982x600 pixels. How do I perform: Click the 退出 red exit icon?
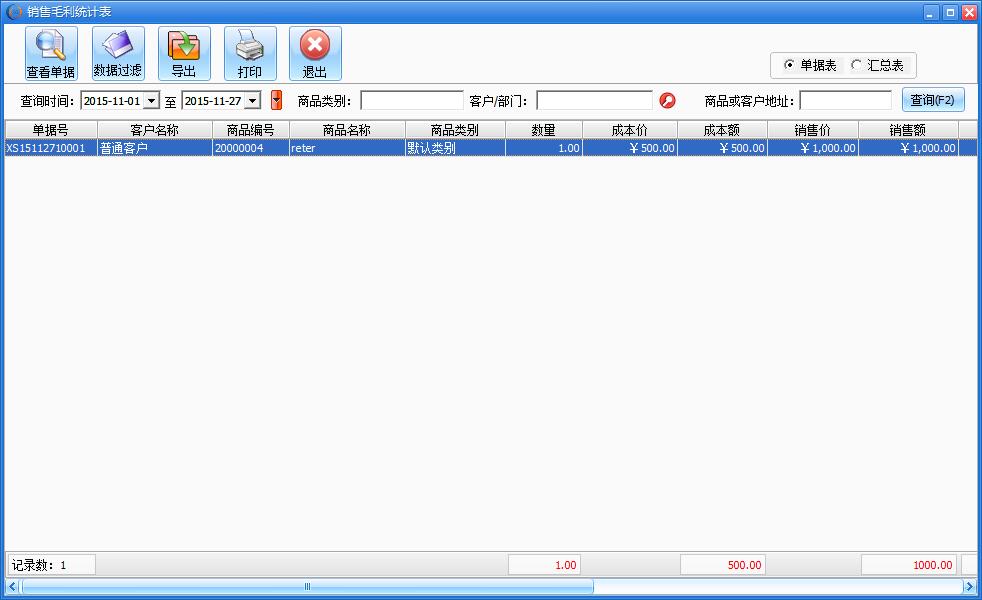coord(315,53)
